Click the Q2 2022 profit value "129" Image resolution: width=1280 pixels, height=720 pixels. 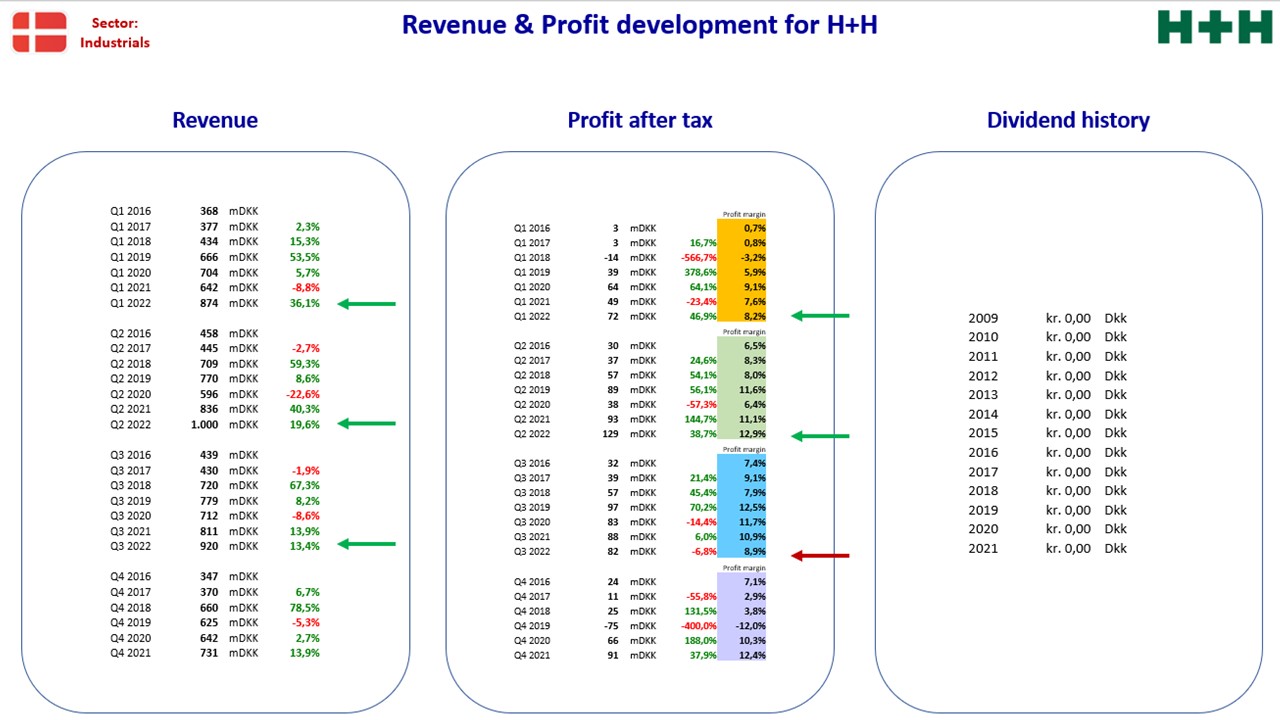[x=609, y=435]
